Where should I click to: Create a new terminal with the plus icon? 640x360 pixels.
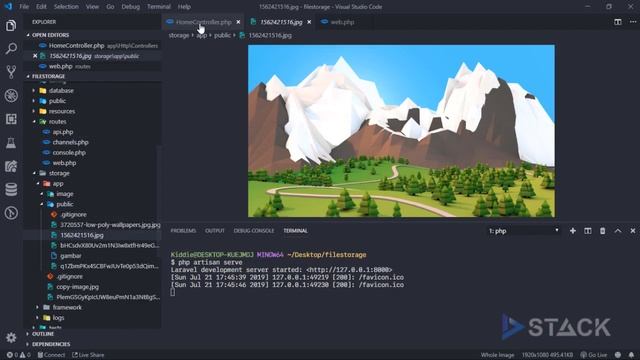click(x=573, y=231)
